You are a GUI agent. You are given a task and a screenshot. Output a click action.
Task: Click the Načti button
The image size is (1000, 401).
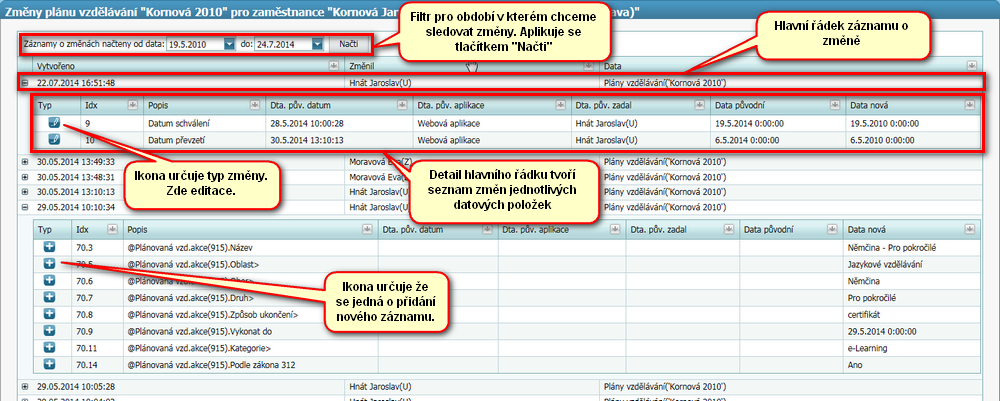(348, 44)
